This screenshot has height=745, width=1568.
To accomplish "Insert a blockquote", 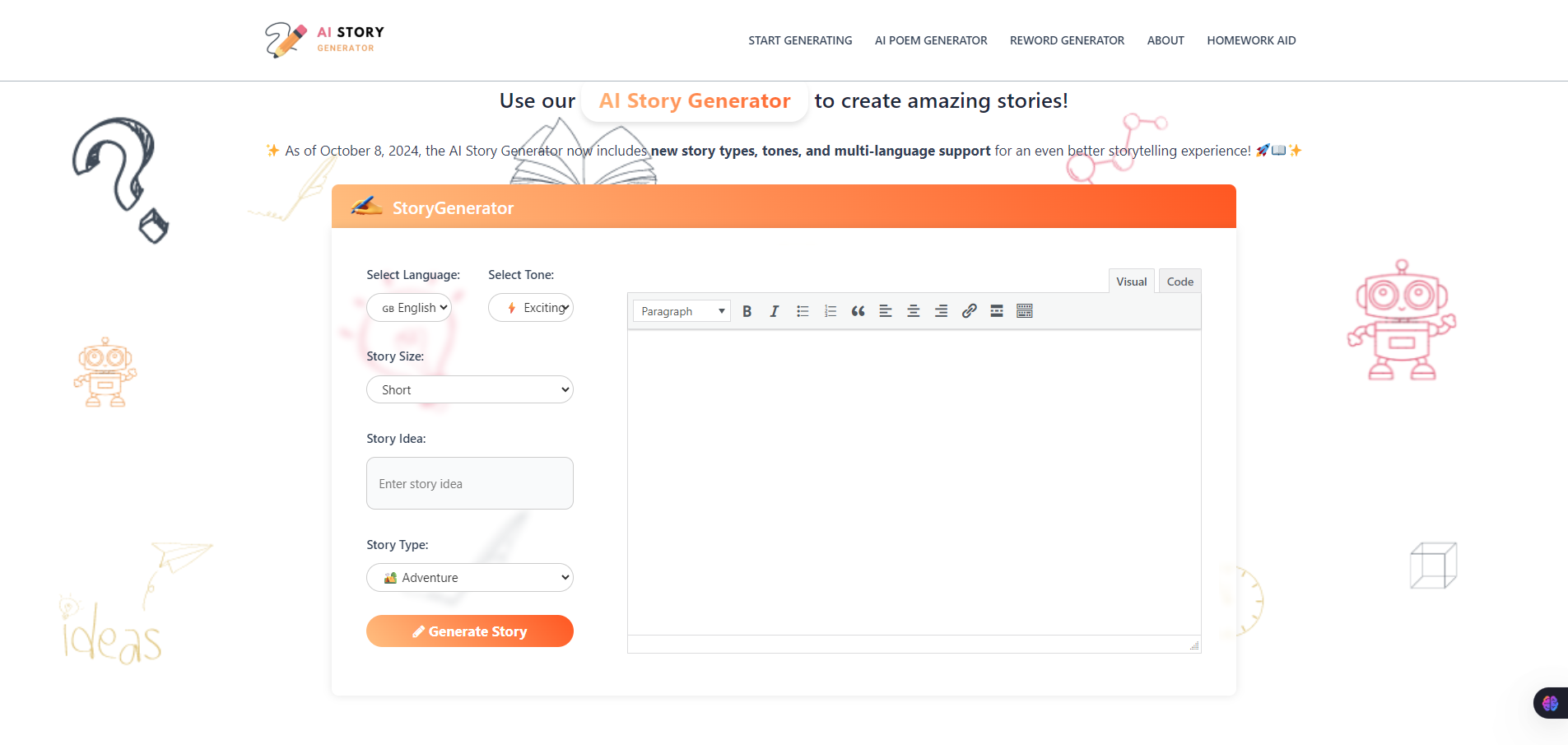I will click(x=858, y=310).
